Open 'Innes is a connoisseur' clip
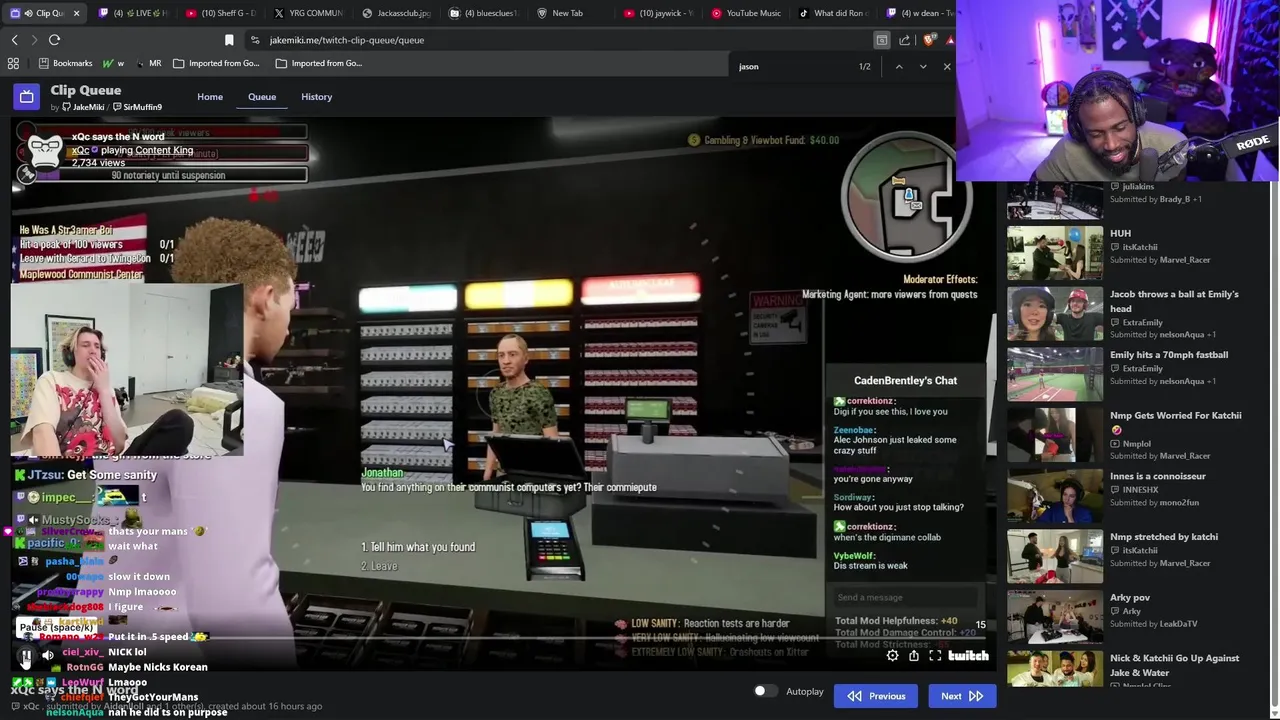1280x720 pixels. pyautogui.click(x=1158, y=476)
